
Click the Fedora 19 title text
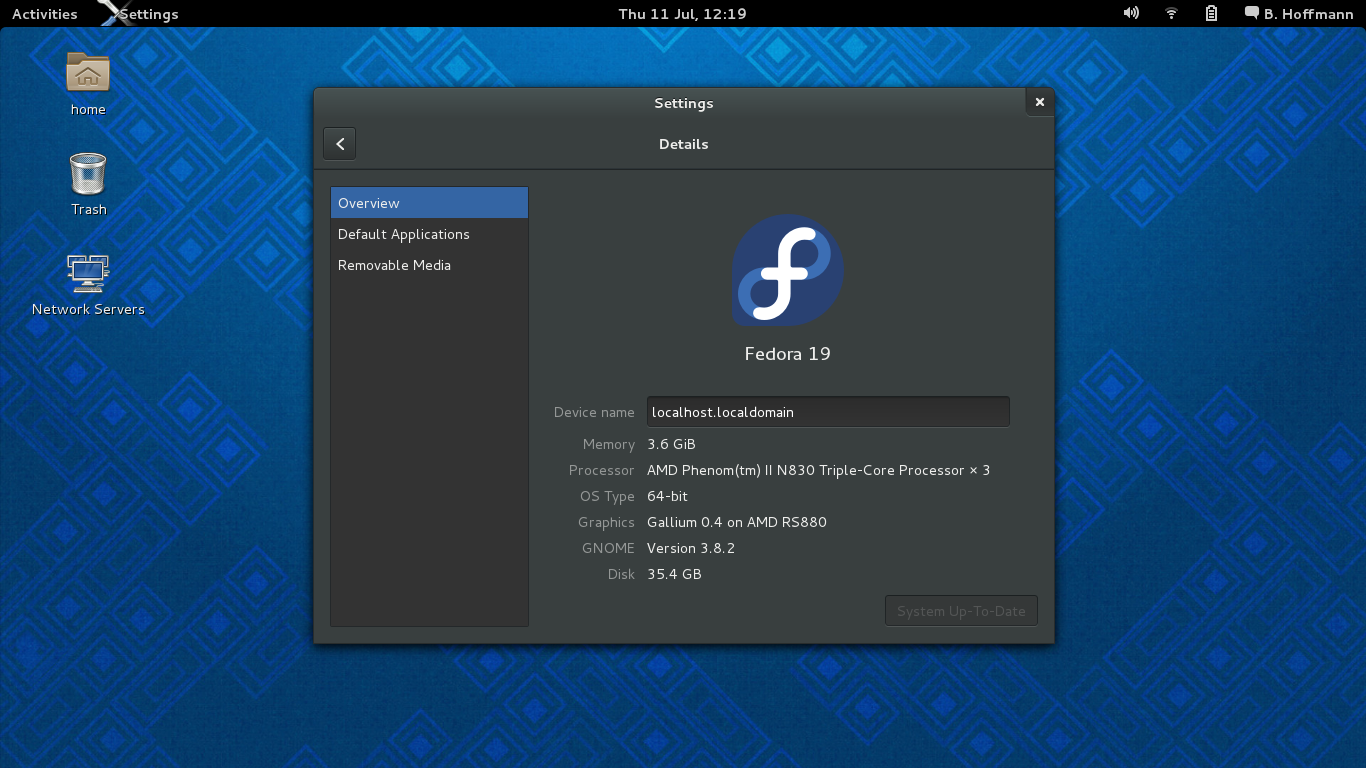pos(787,354)
